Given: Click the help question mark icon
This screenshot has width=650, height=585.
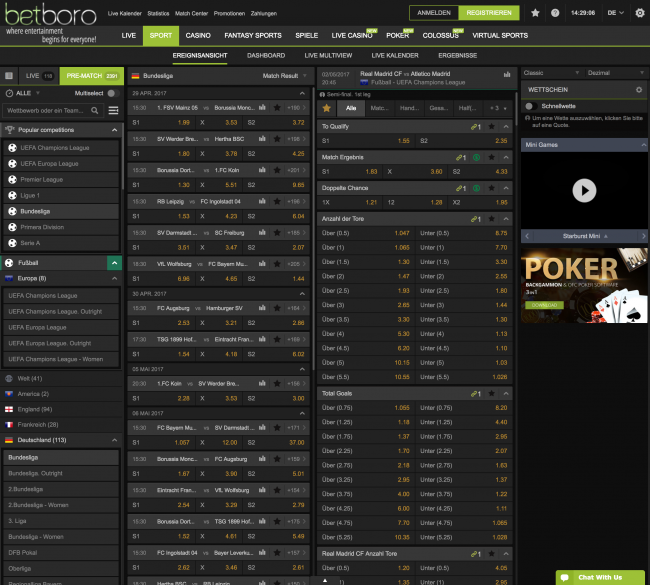Looking at the screenshot, I should (555, 13).
